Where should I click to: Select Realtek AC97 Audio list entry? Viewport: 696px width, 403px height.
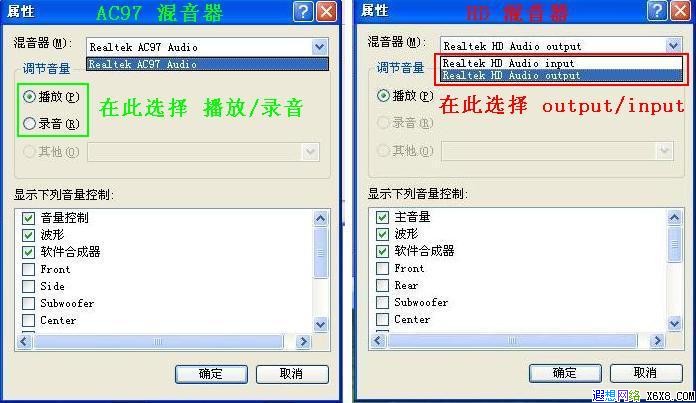click(208, 64)
